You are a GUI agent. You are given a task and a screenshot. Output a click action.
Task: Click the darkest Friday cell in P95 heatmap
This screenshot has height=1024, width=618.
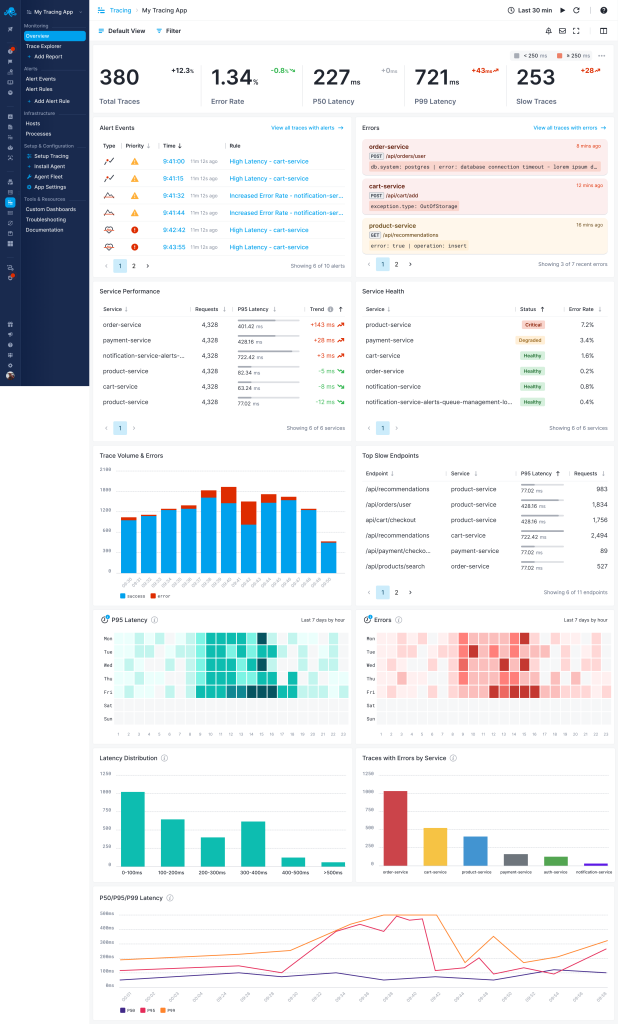[x=251, y=691]
